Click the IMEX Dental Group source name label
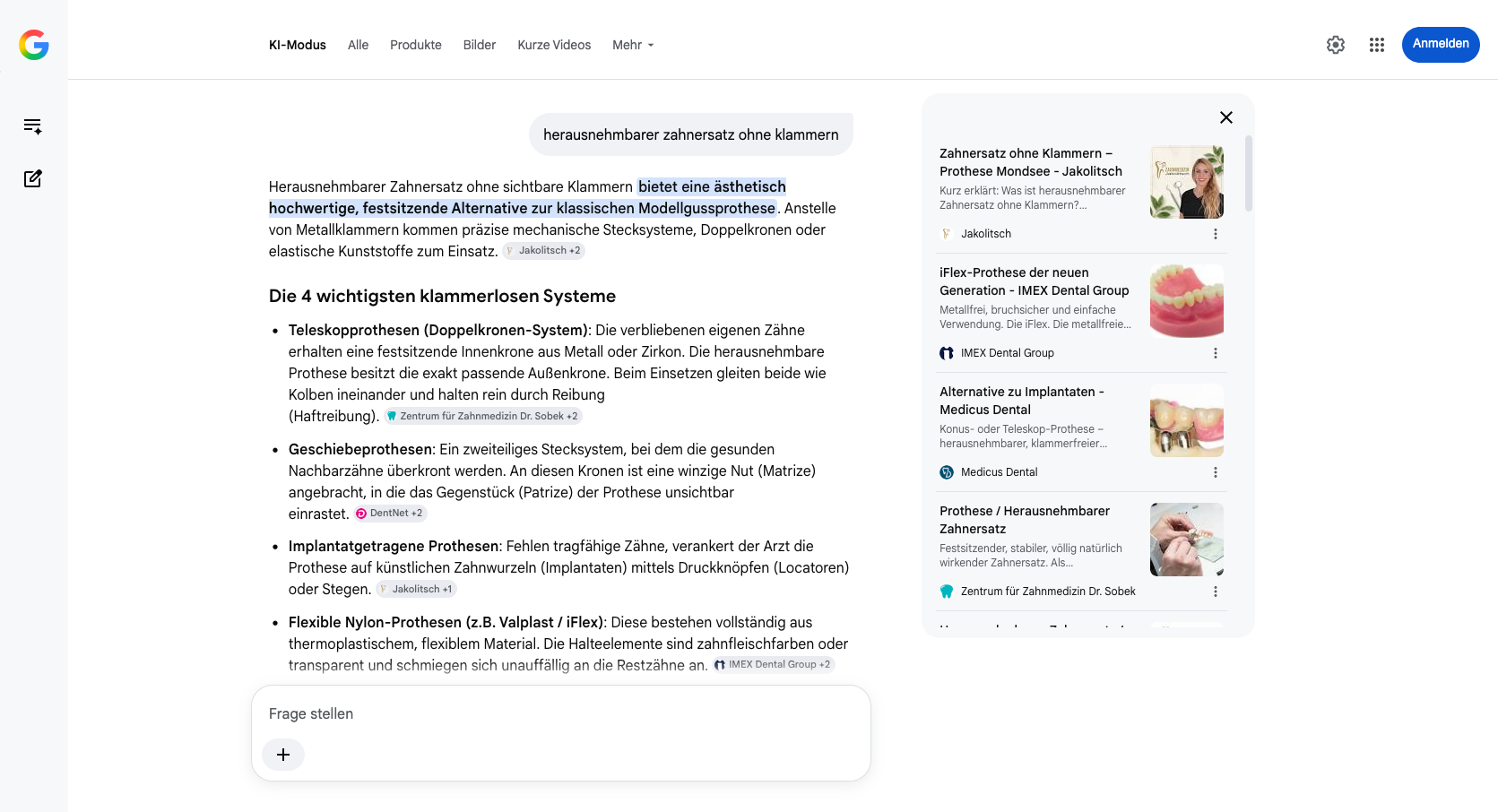1498x812 pixels. 1008,353
